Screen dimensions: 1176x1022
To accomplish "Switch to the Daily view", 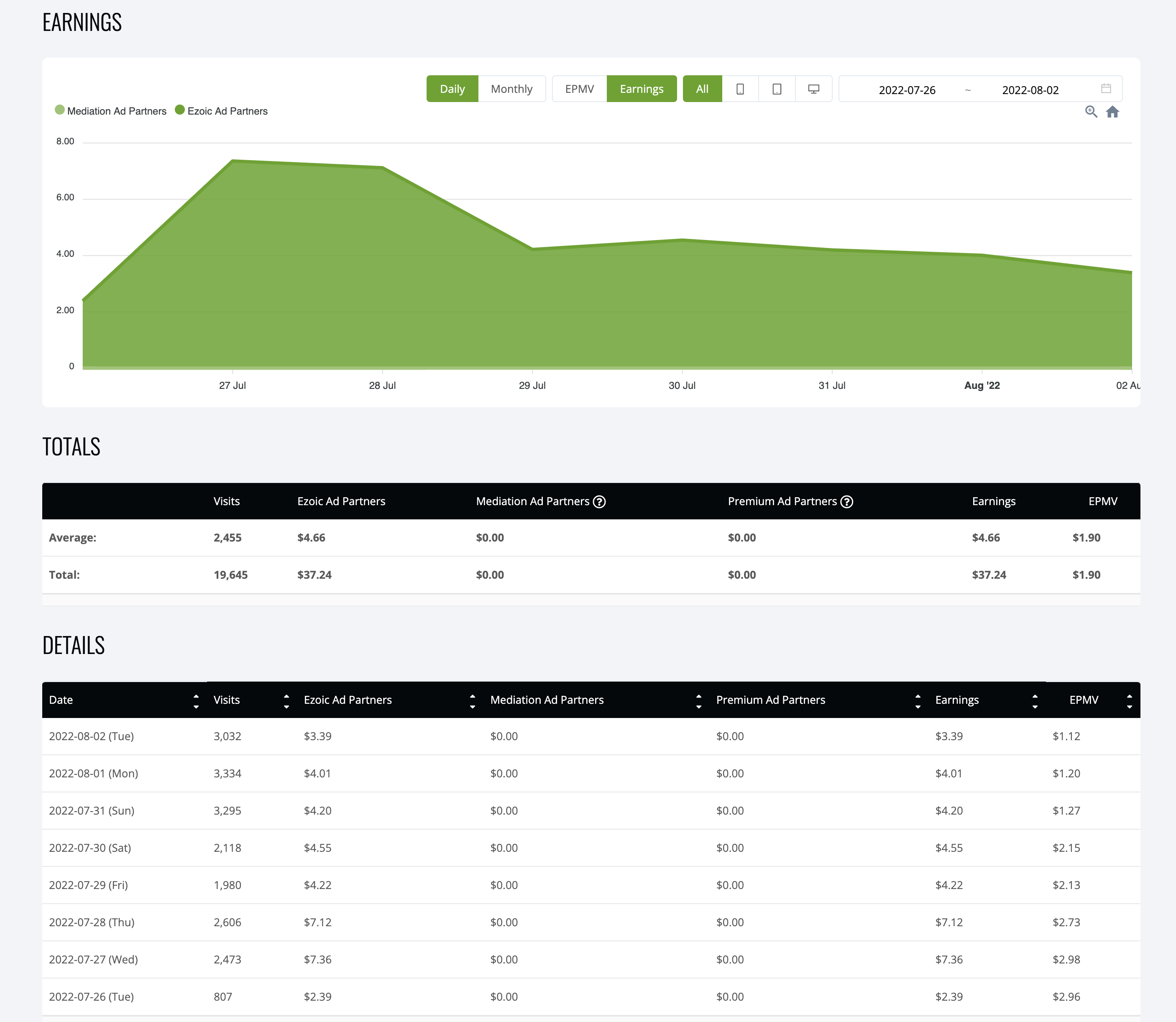I will tap(452, 89).
